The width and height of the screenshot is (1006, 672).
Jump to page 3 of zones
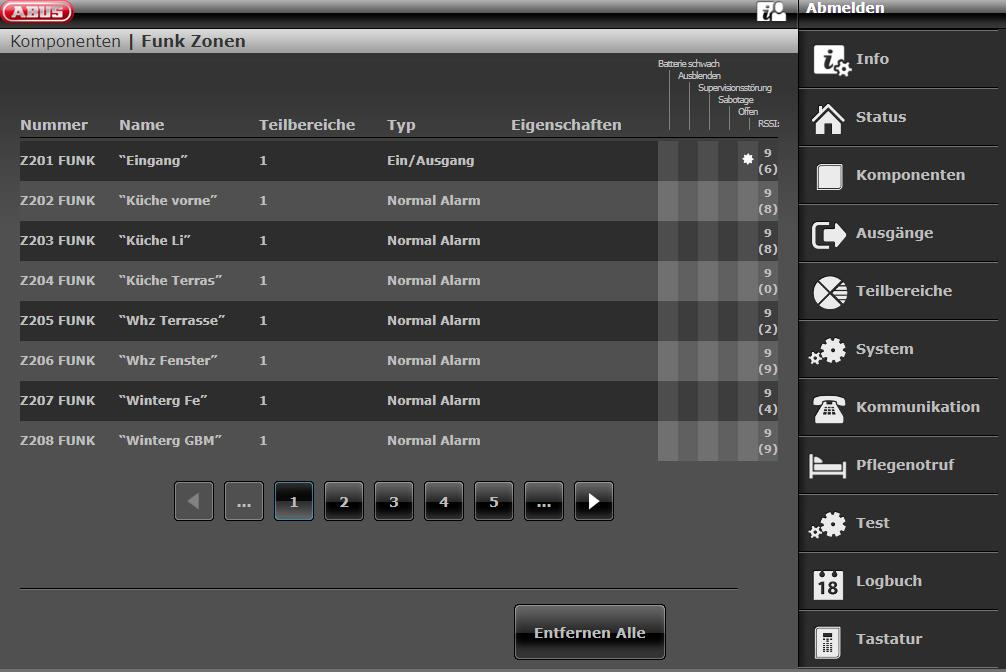(394, 502)
